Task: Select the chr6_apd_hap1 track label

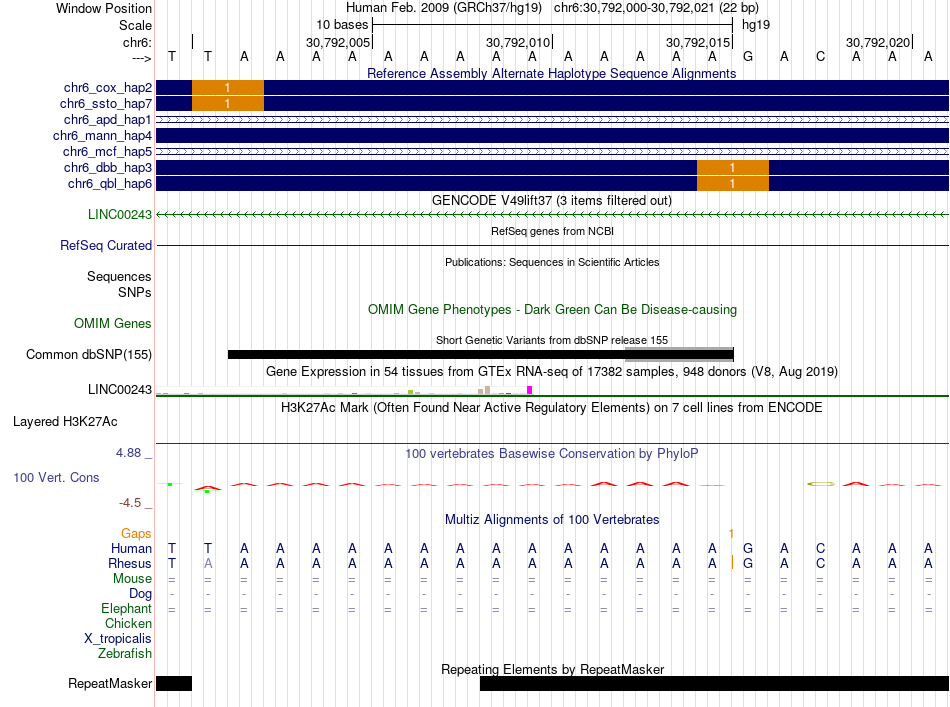Action: pos(108,119)
